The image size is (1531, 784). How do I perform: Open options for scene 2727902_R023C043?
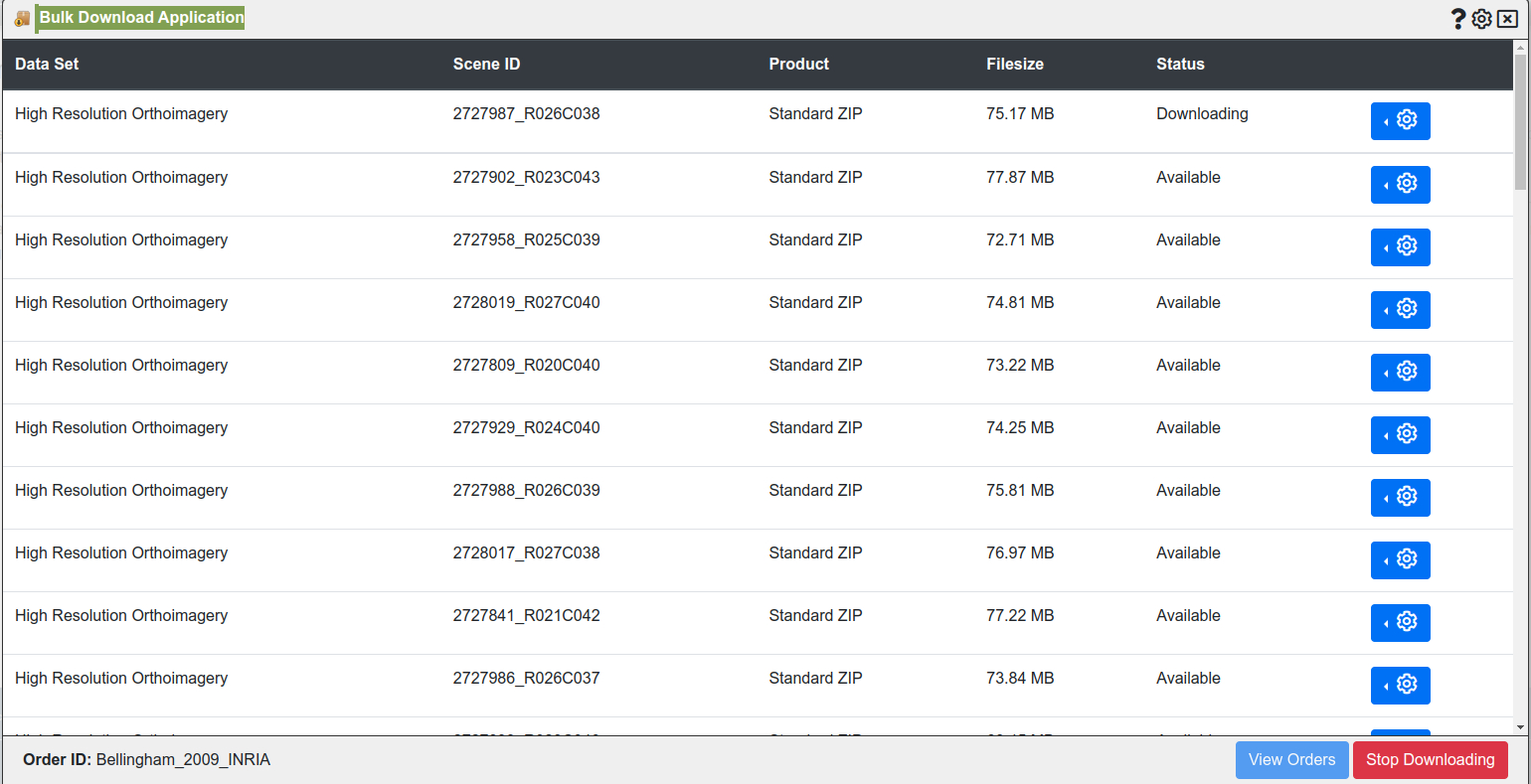pos(1400,185)
